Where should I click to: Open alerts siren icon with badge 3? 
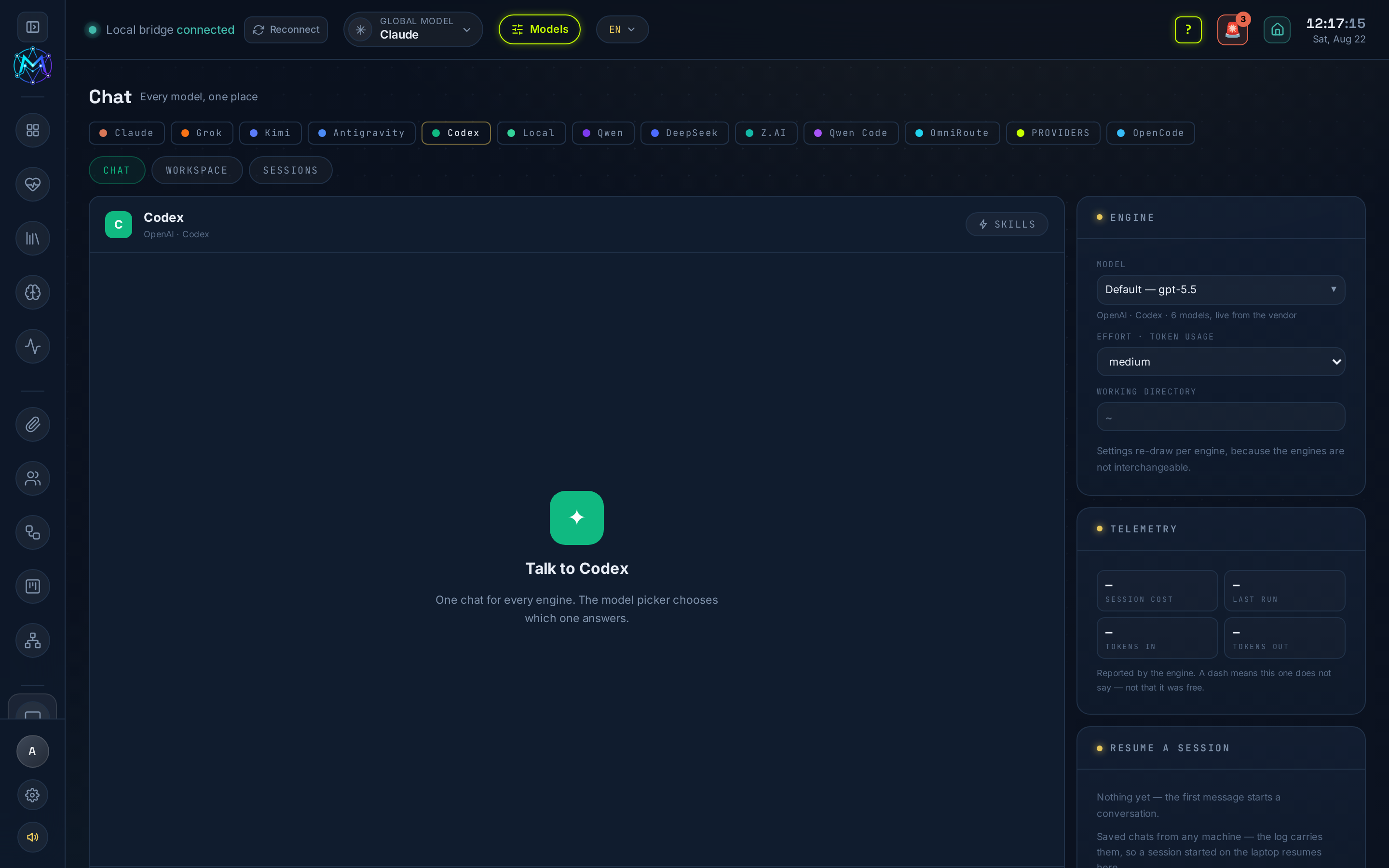(1233, 29)
